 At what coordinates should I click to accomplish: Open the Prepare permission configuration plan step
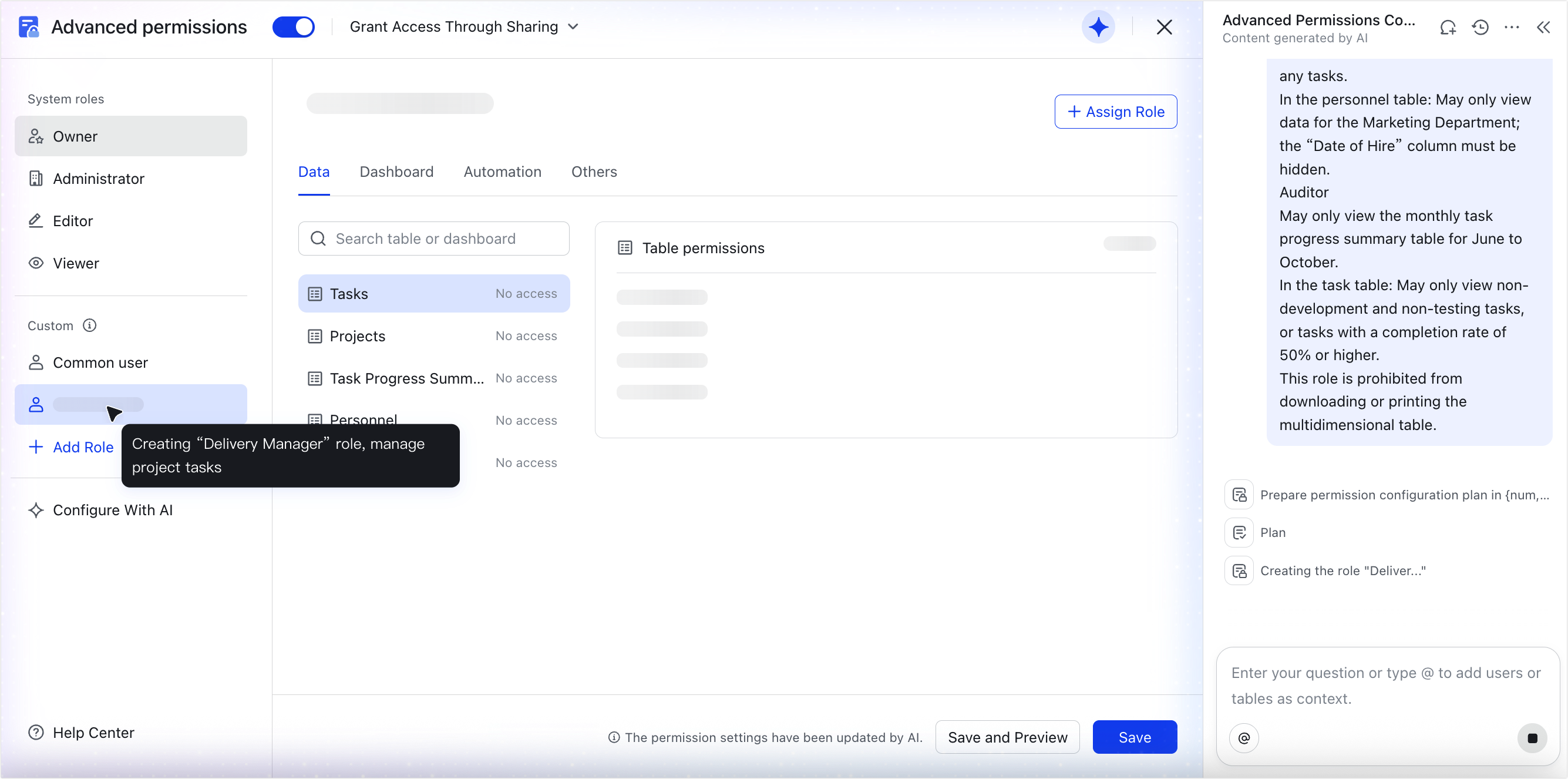pos(1387,495)
